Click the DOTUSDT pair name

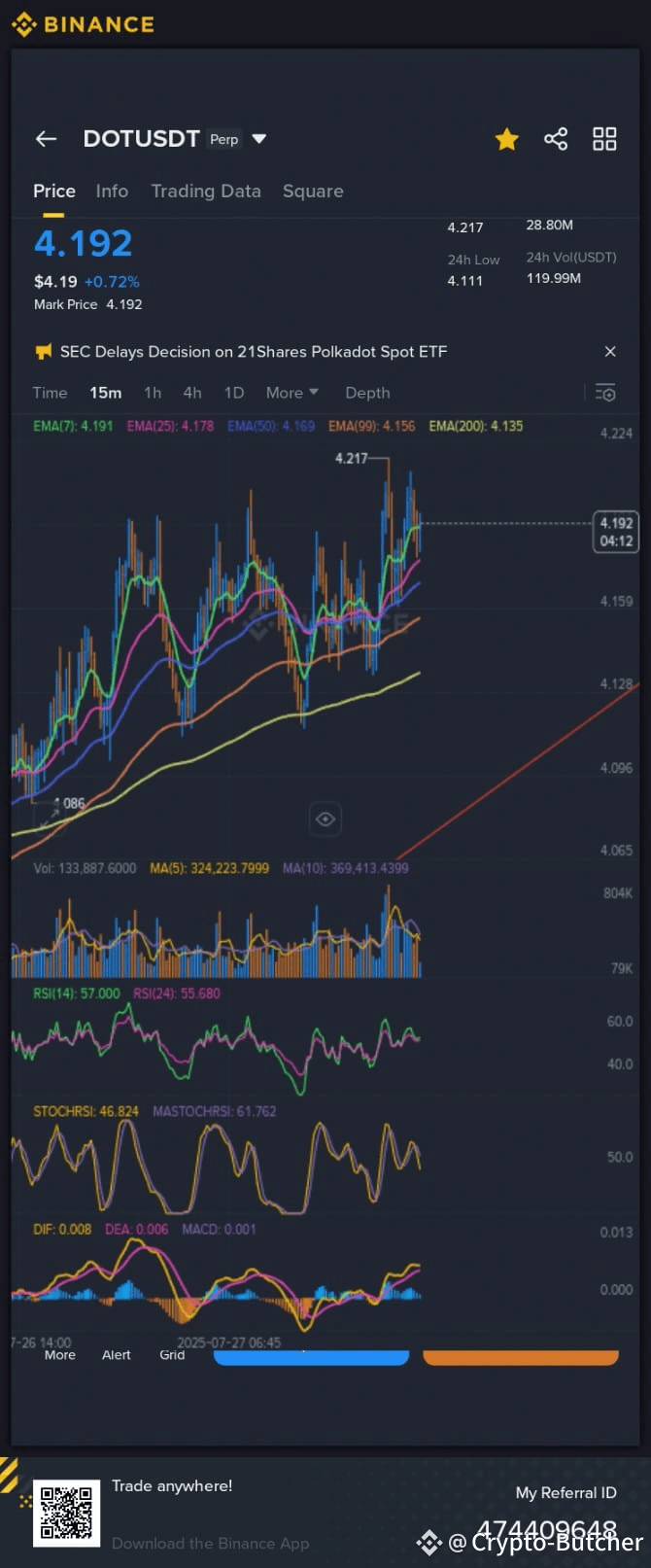141,138
